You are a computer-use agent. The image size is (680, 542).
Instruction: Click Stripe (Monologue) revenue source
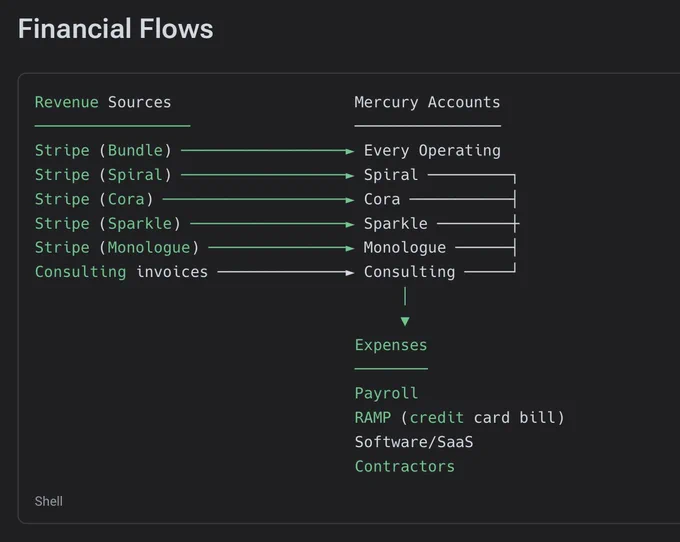117,248
